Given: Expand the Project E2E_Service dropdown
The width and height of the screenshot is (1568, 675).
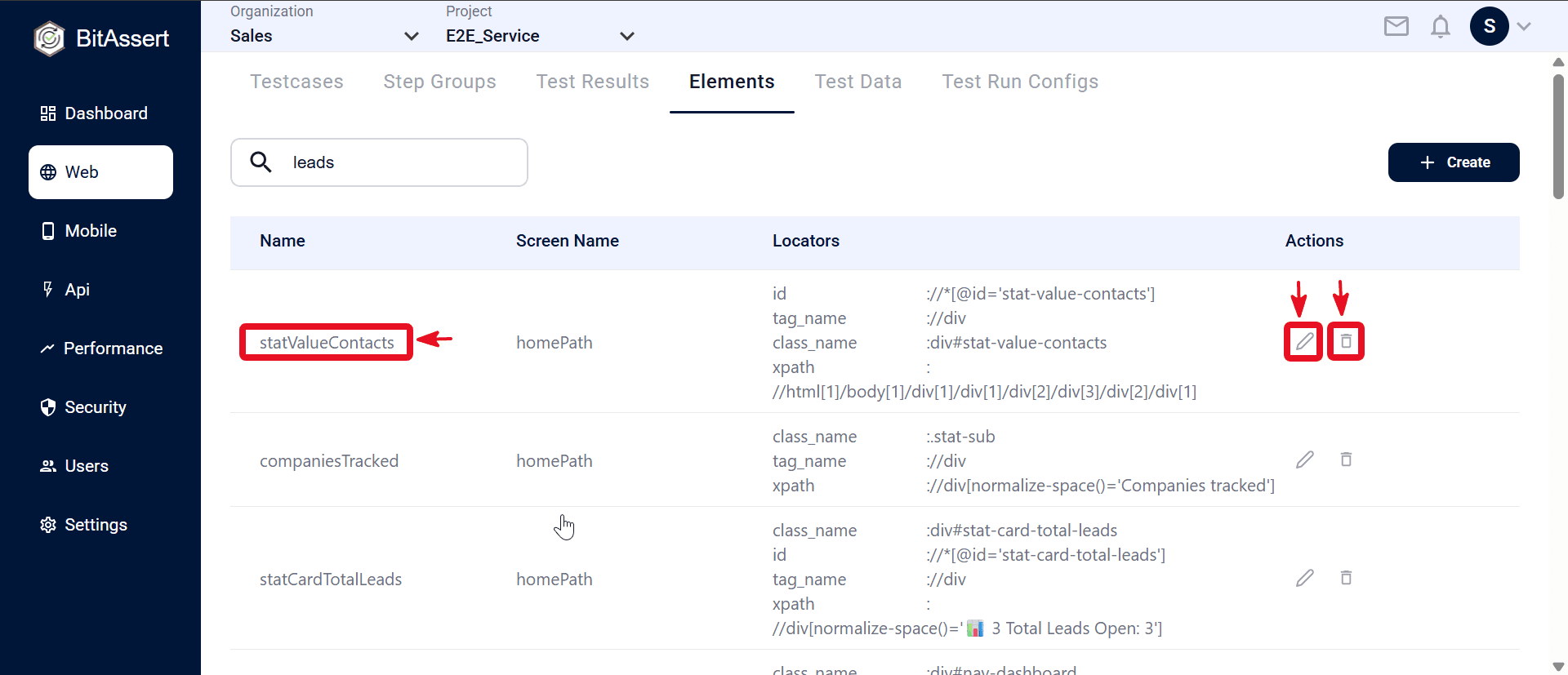Looking at the screenshot, I should 540,36.
